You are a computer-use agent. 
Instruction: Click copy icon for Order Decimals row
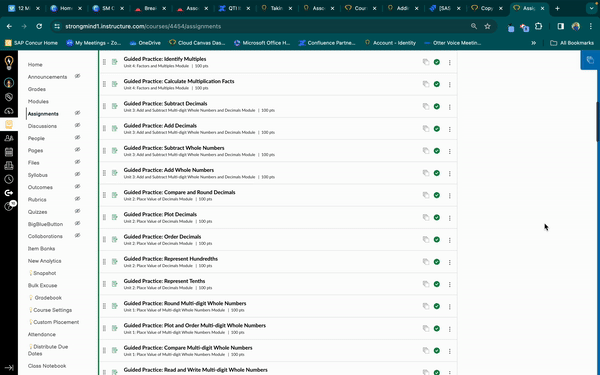click(x=426, y=240)
